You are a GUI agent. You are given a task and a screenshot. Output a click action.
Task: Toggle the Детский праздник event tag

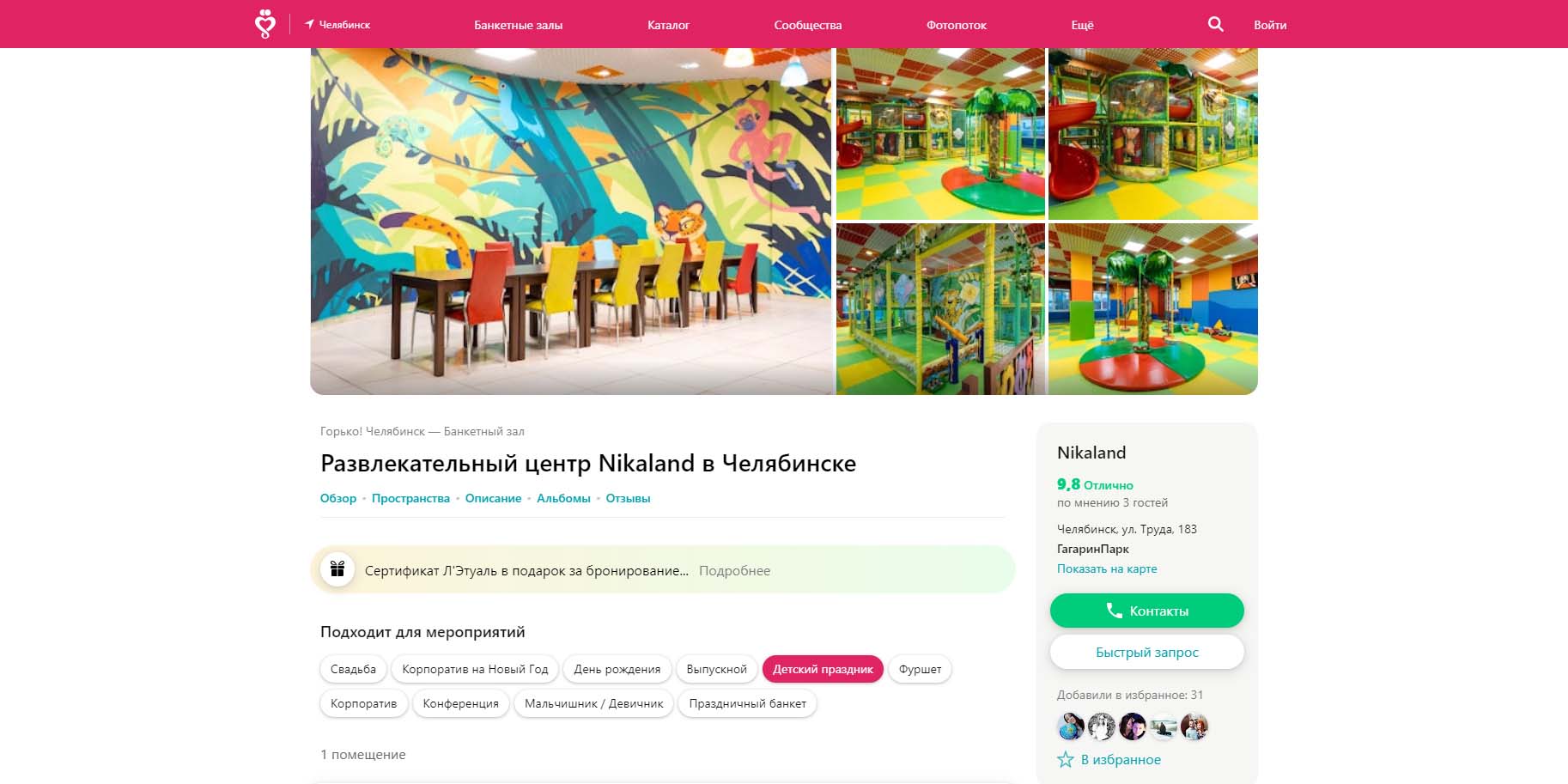[x=823, y=669]
